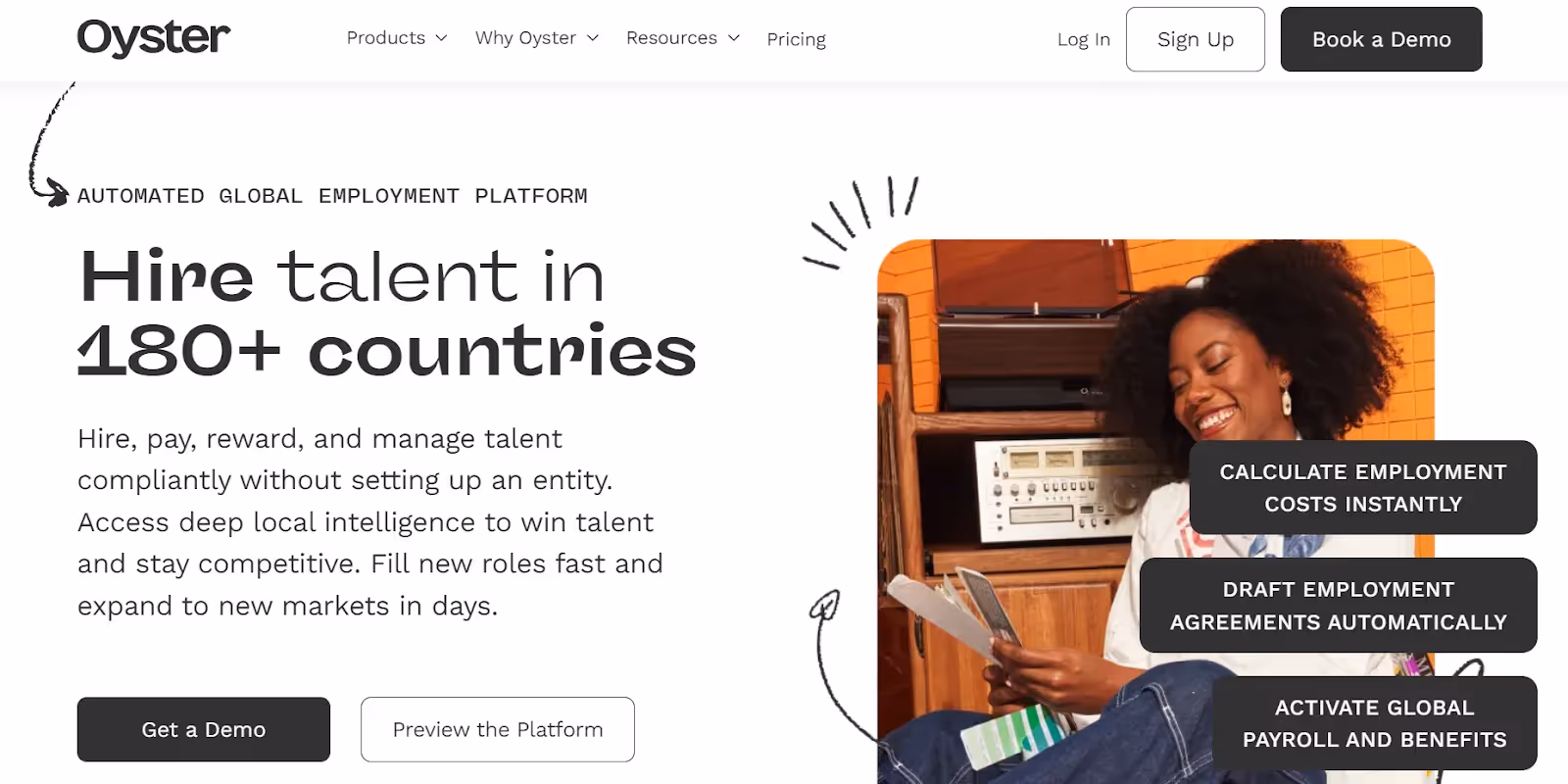Select Draft Employment Agreements Automatically card

(1338, 605)
